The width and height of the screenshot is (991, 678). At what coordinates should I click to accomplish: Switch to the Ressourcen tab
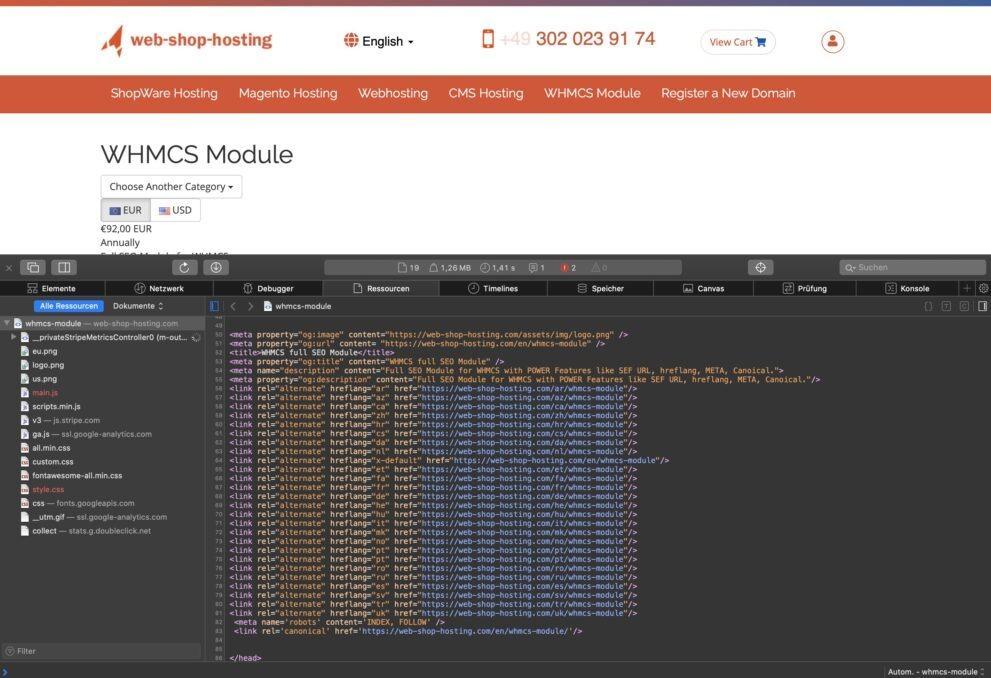tap(381, 289)
